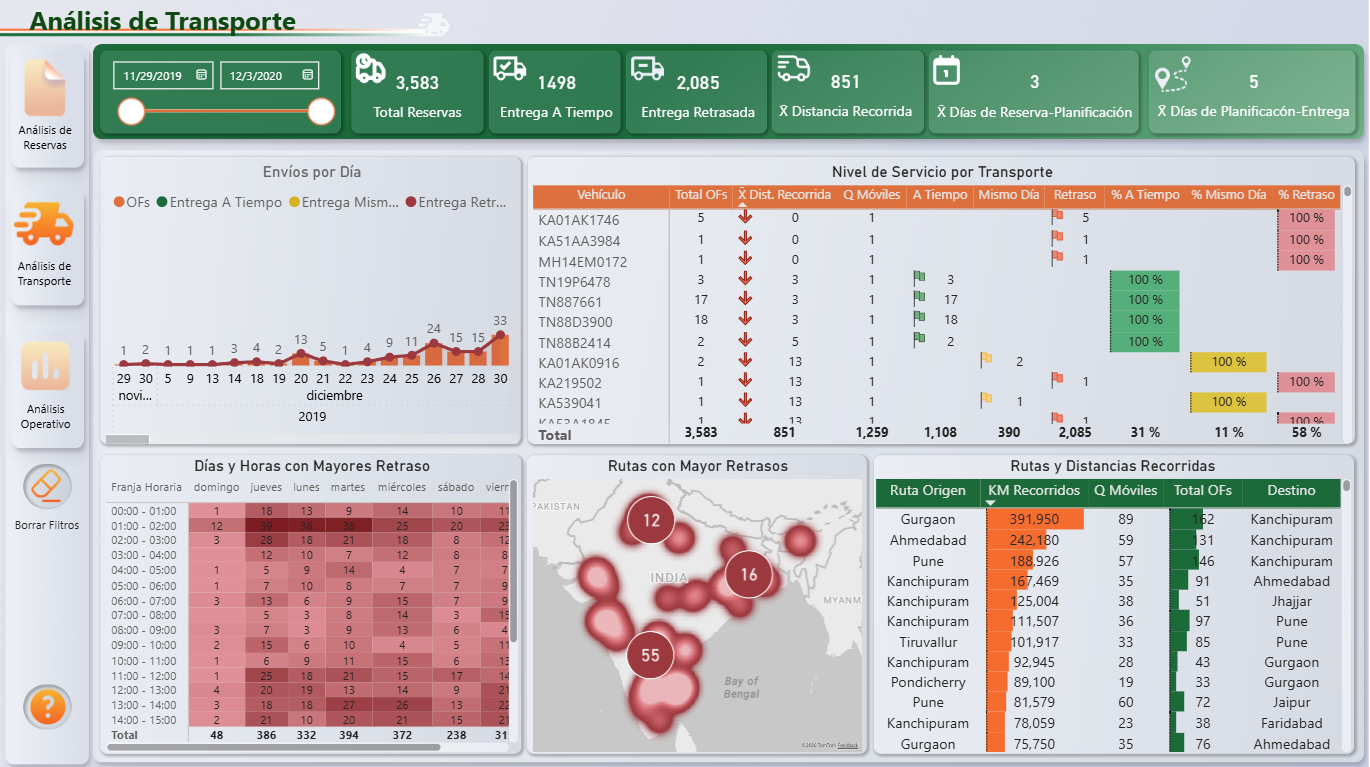Click the calendar icon in the end date box
The width and height of the screenshot is (1370, 767).
click(307, 75)
